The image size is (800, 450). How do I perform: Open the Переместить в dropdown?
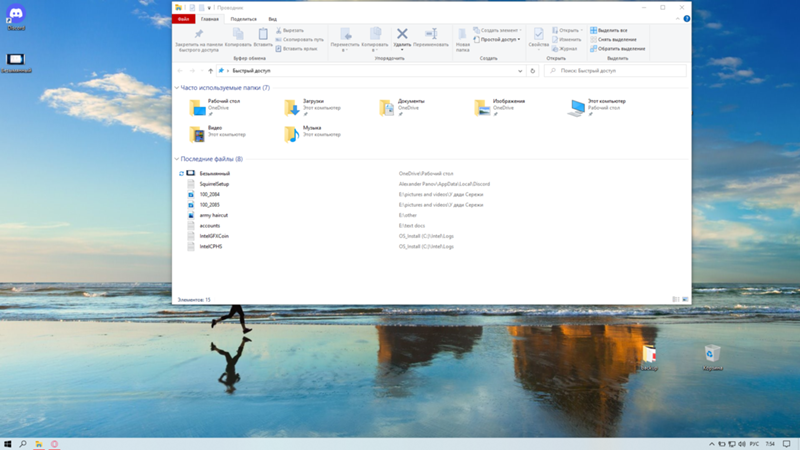(x=345, y=40)
